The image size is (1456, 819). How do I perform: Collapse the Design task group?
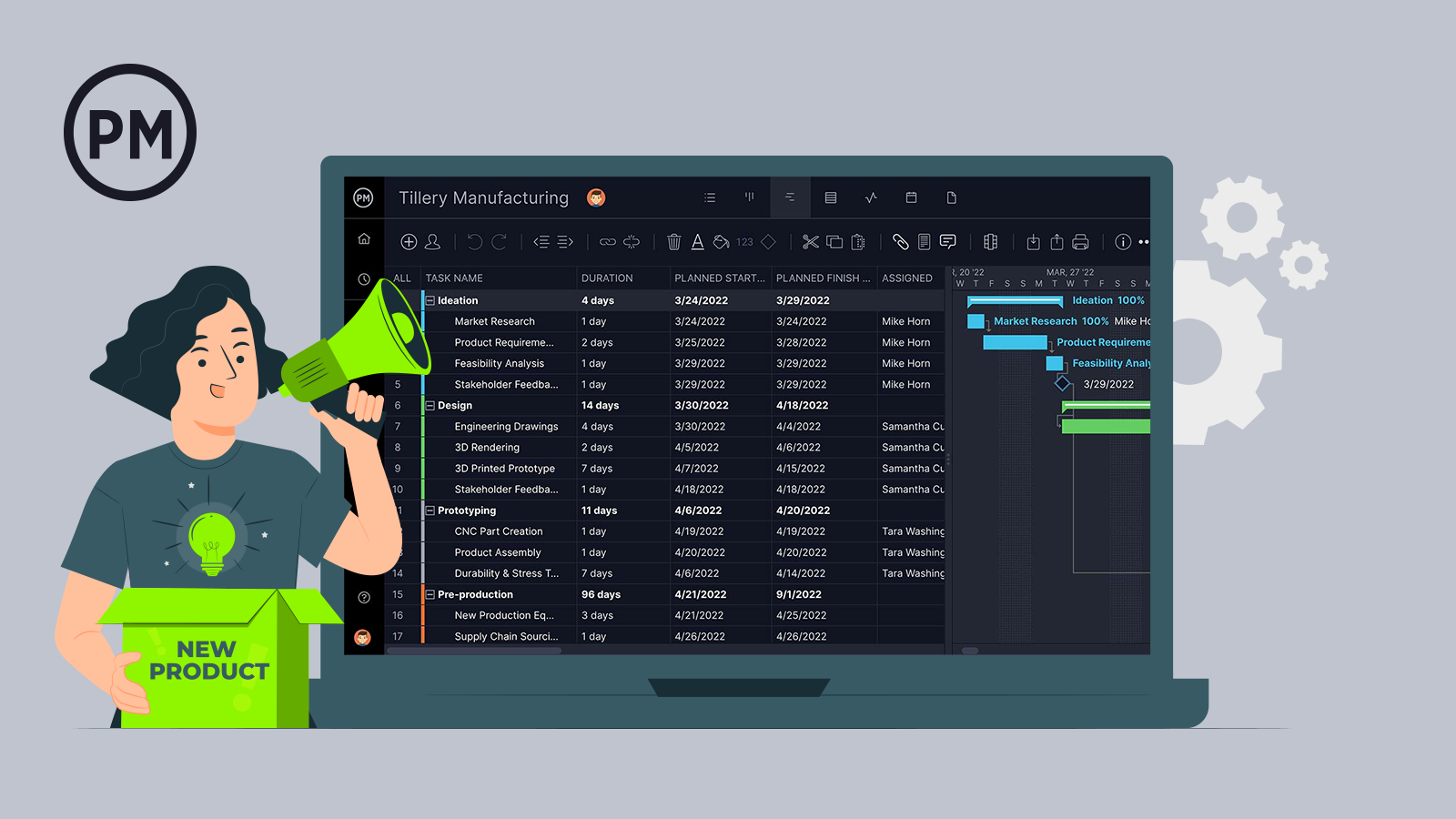pos(430,406)
